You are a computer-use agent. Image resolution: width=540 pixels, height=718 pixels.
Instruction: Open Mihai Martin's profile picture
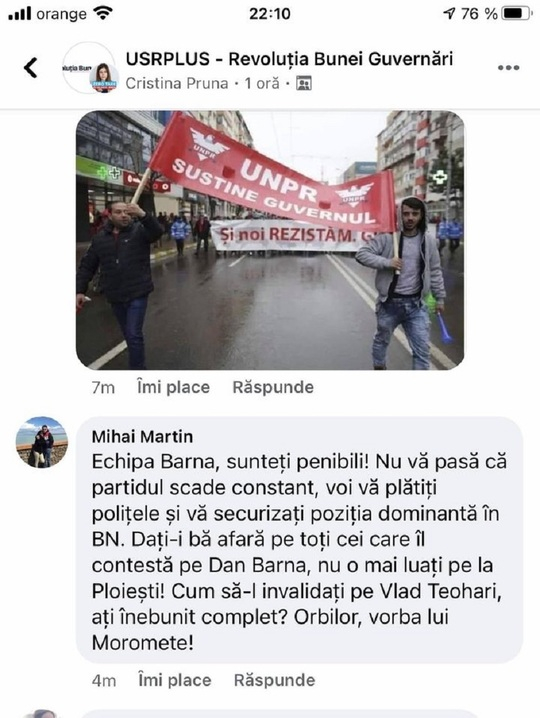[x=42, y=442]
